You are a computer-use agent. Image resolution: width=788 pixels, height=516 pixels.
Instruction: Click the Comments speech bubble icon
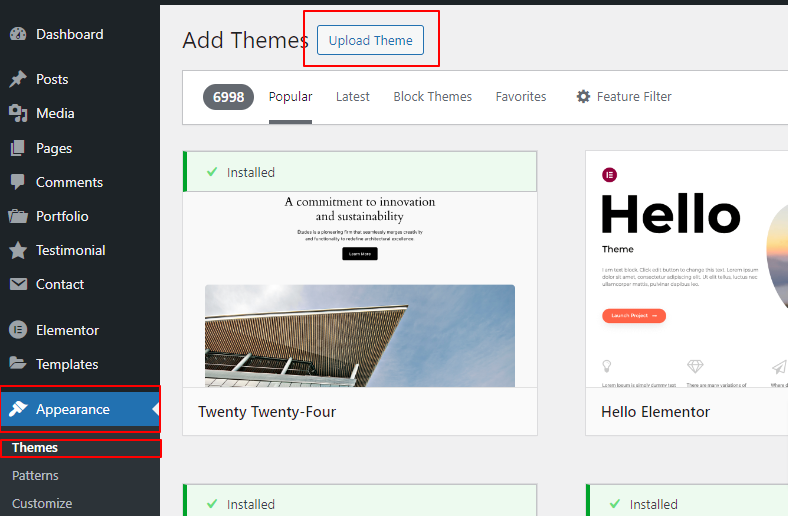pos(18,182)
